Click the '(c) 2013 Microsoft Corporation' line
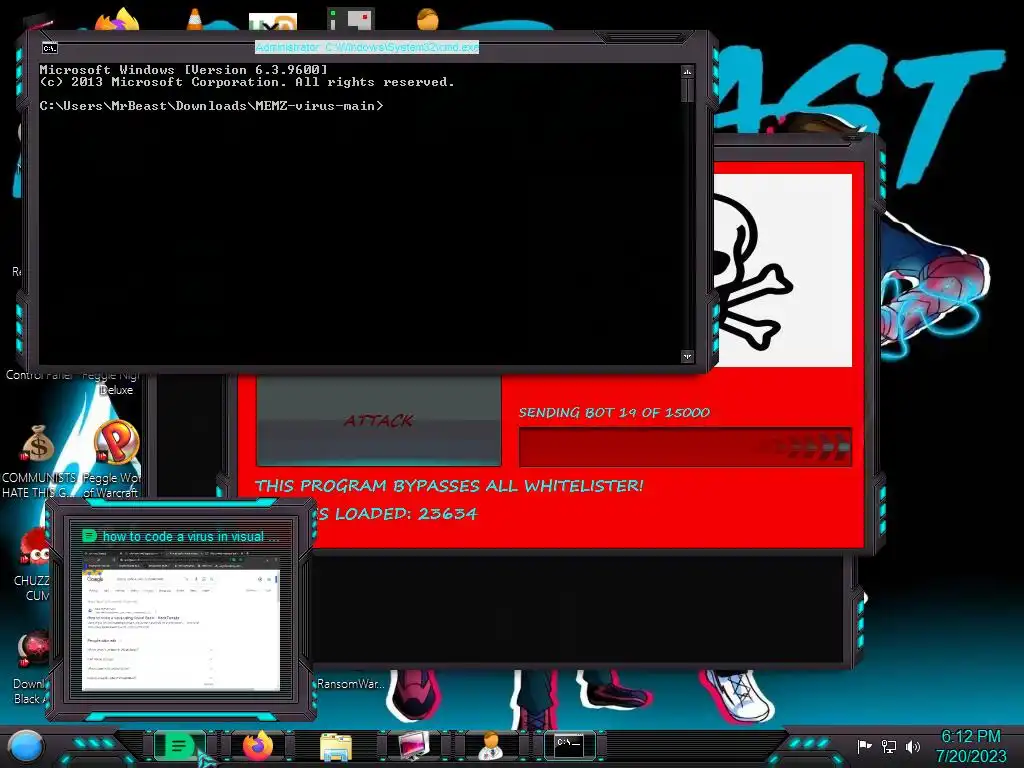The width and height of the screenshot is (1024, 768). click(247, 82)
